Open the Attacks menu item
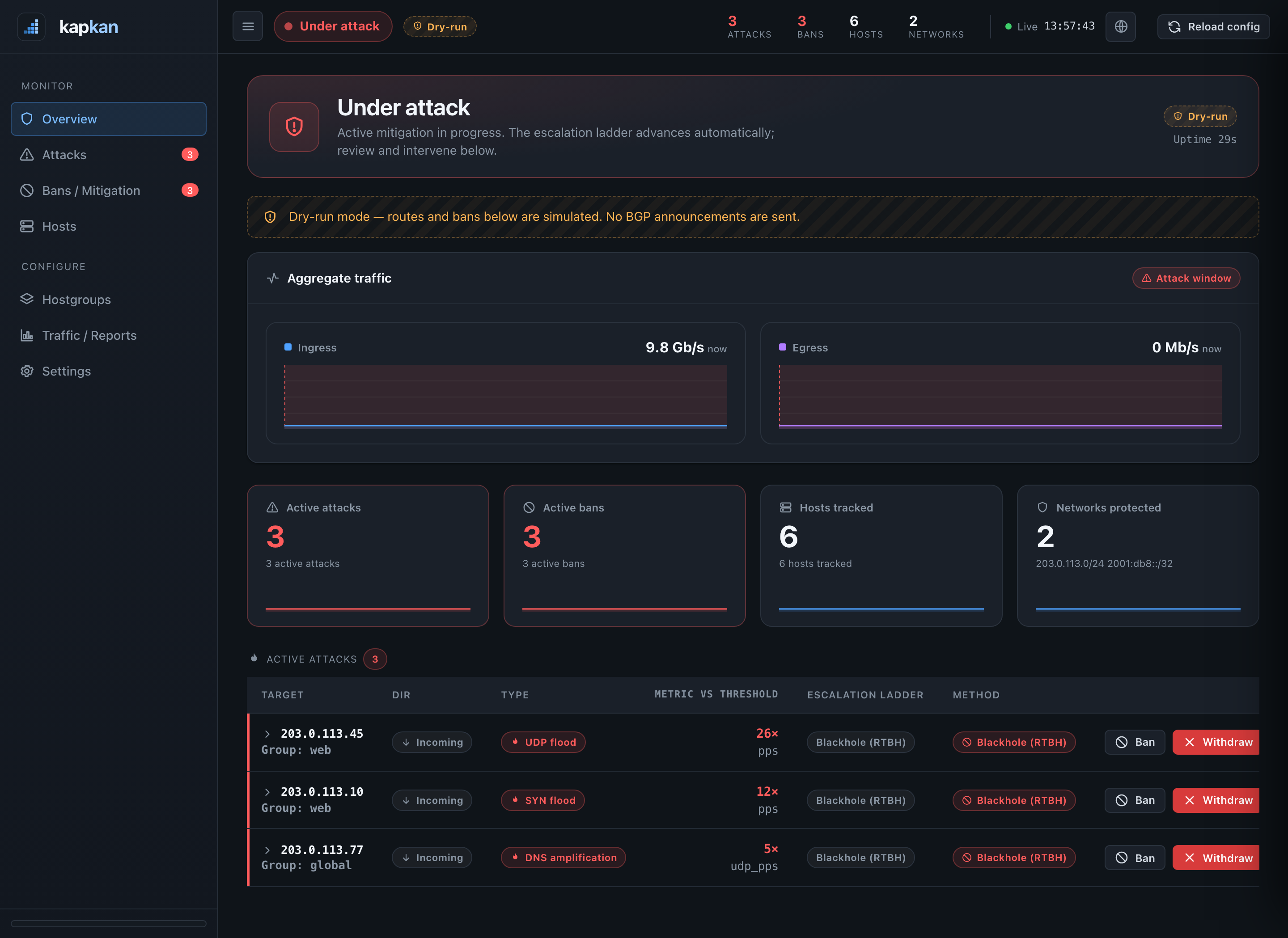 click(109, 154)
